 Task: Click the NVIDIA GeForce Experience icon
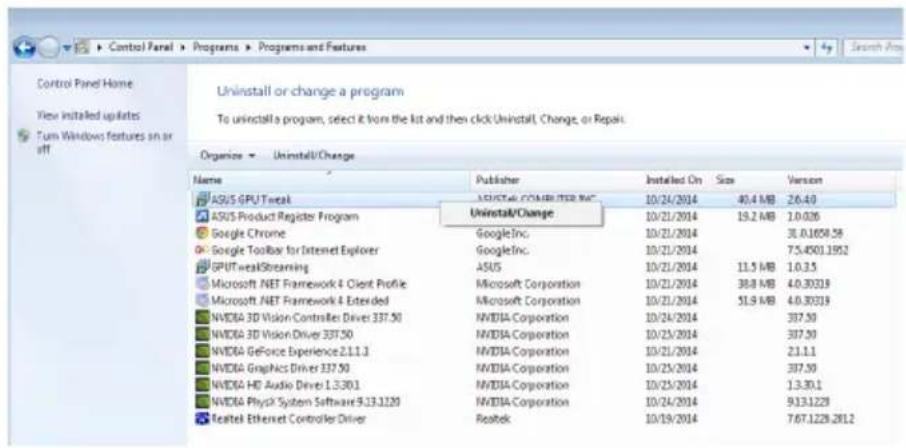pyautogui.click(x=202, y=351)
